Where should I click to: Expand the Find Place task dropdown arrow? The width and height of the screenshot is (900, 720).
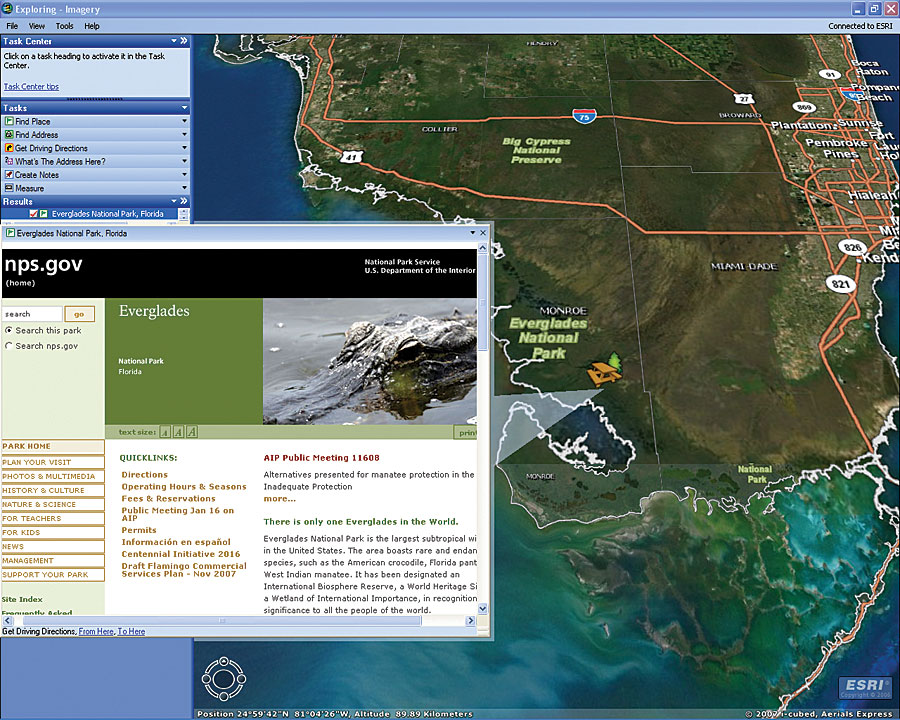184,121
